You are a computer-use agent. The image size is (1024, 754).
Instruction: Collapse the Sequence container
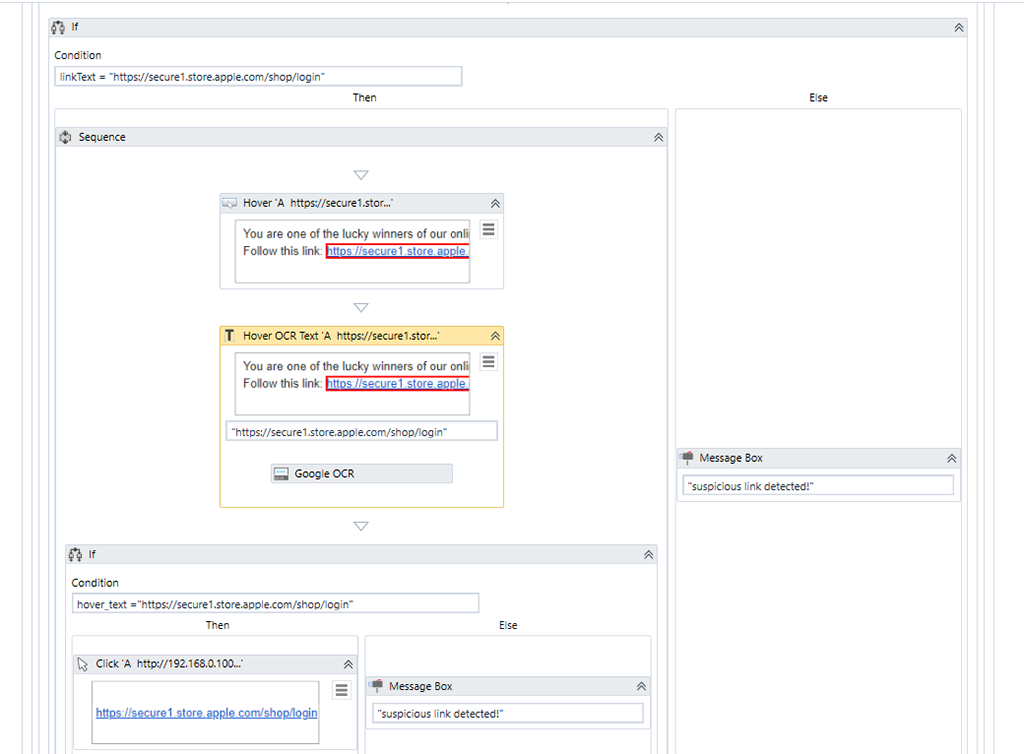click(x=658, y=137)
